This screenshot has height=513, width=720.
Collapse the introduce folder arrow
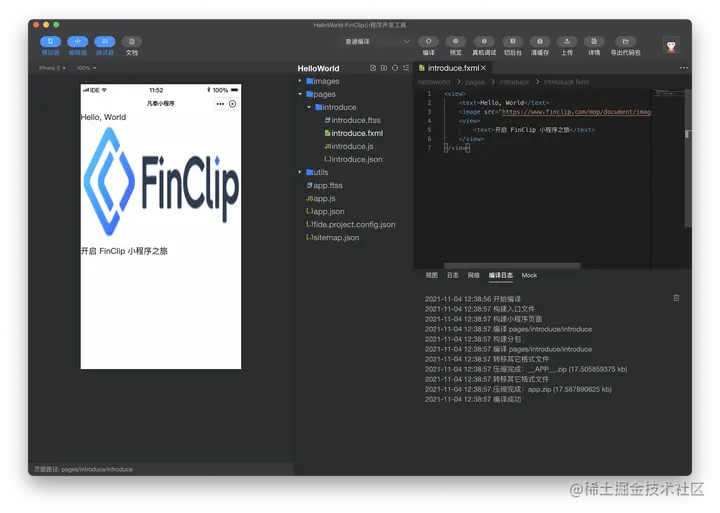pyautogui.click(x=309, y=107)
